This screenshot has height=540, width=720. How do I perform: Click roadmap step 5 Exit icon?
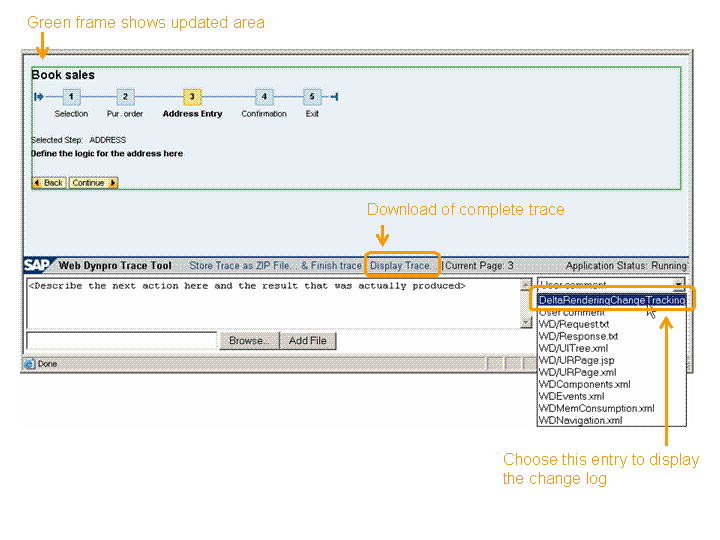312,97
